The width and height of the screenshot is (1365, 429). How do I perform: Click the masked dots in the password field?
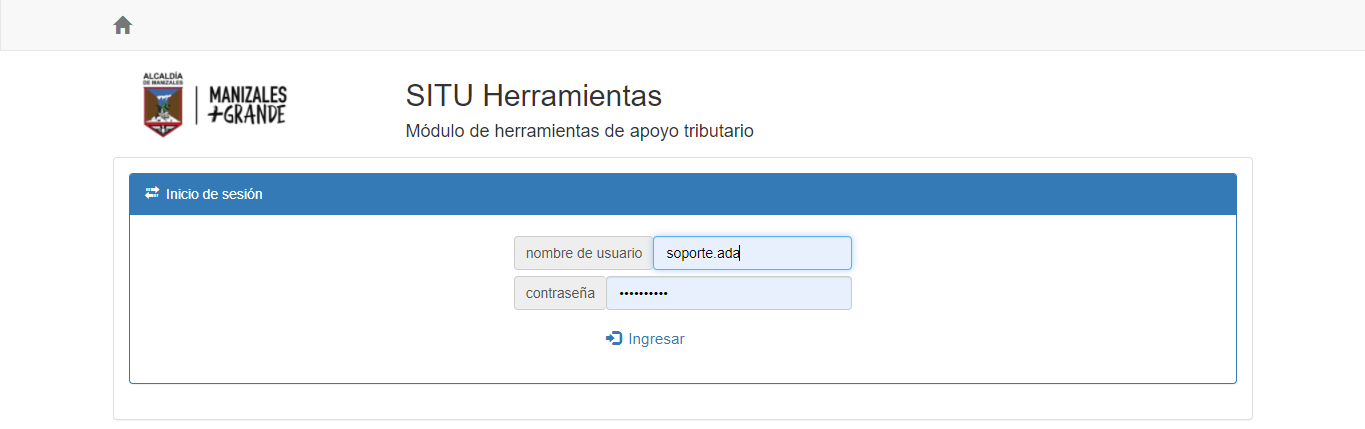click(643, 293)
